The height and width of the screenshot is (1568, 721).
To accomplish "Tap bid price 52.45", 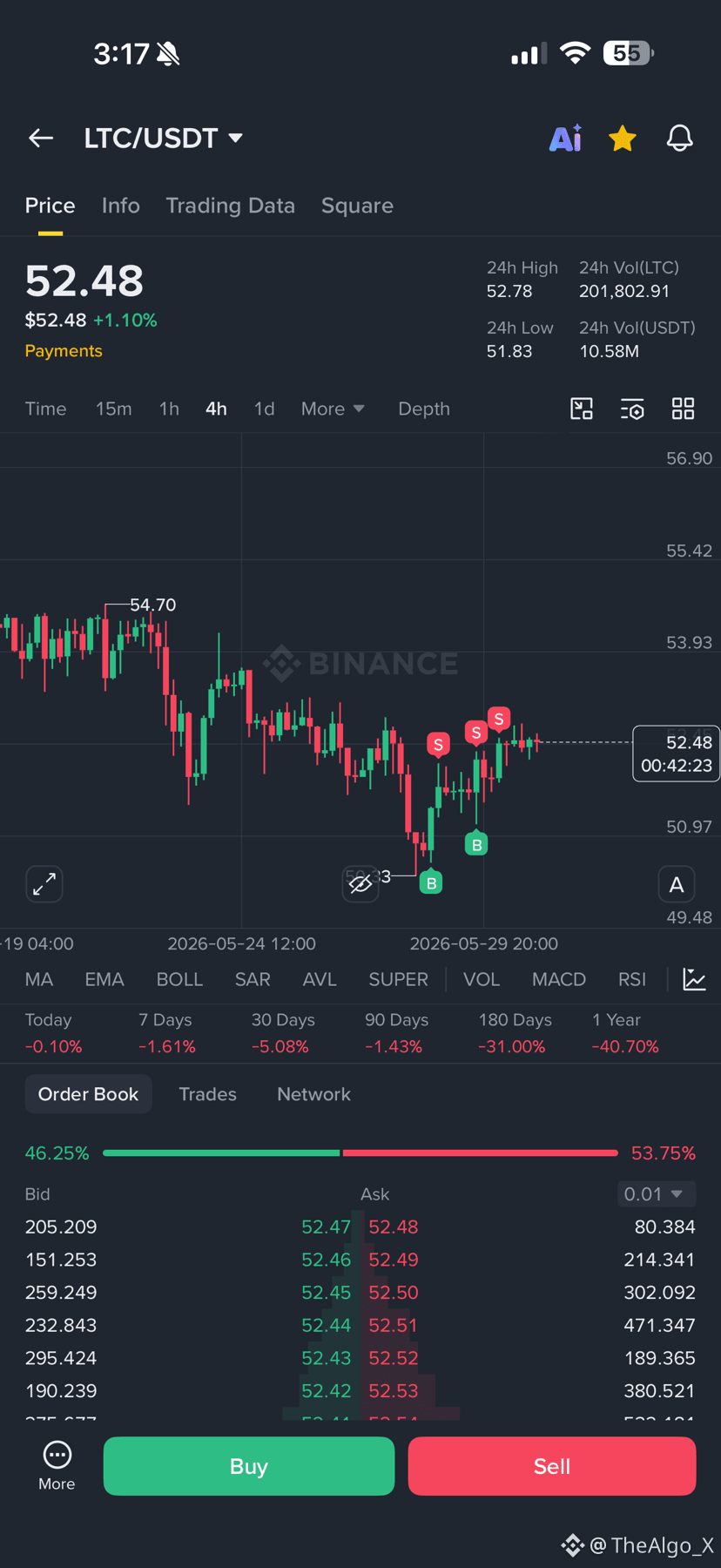I will click(x=326, y=1292).
